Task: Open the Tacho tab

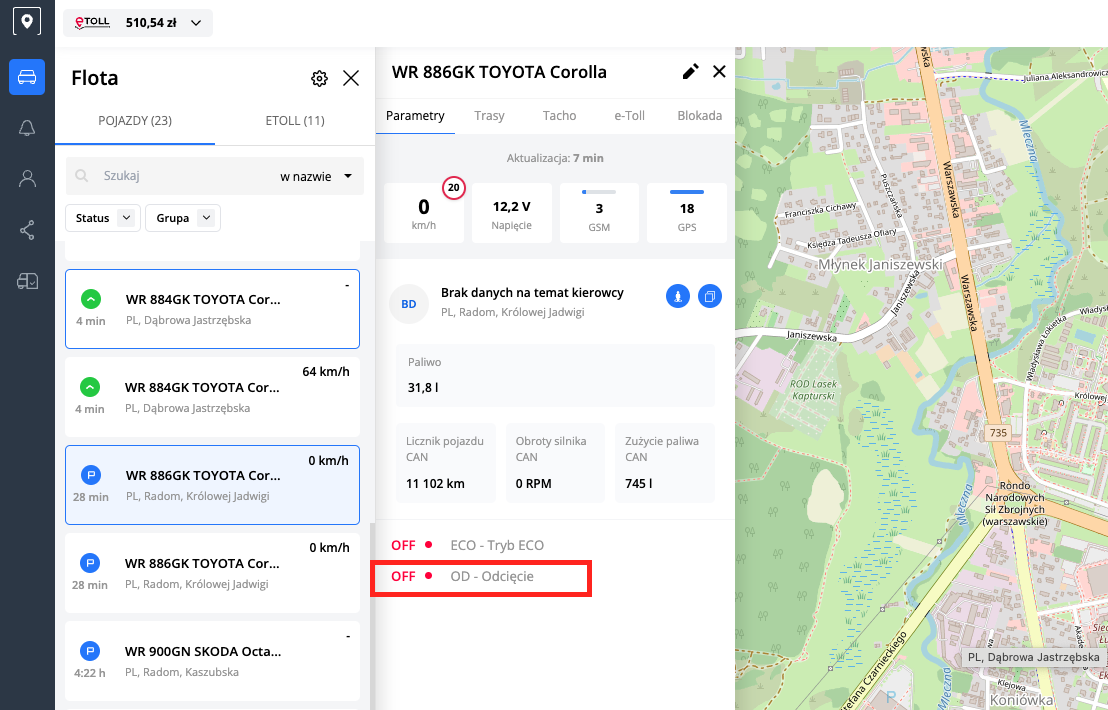Action: (560, 115)
